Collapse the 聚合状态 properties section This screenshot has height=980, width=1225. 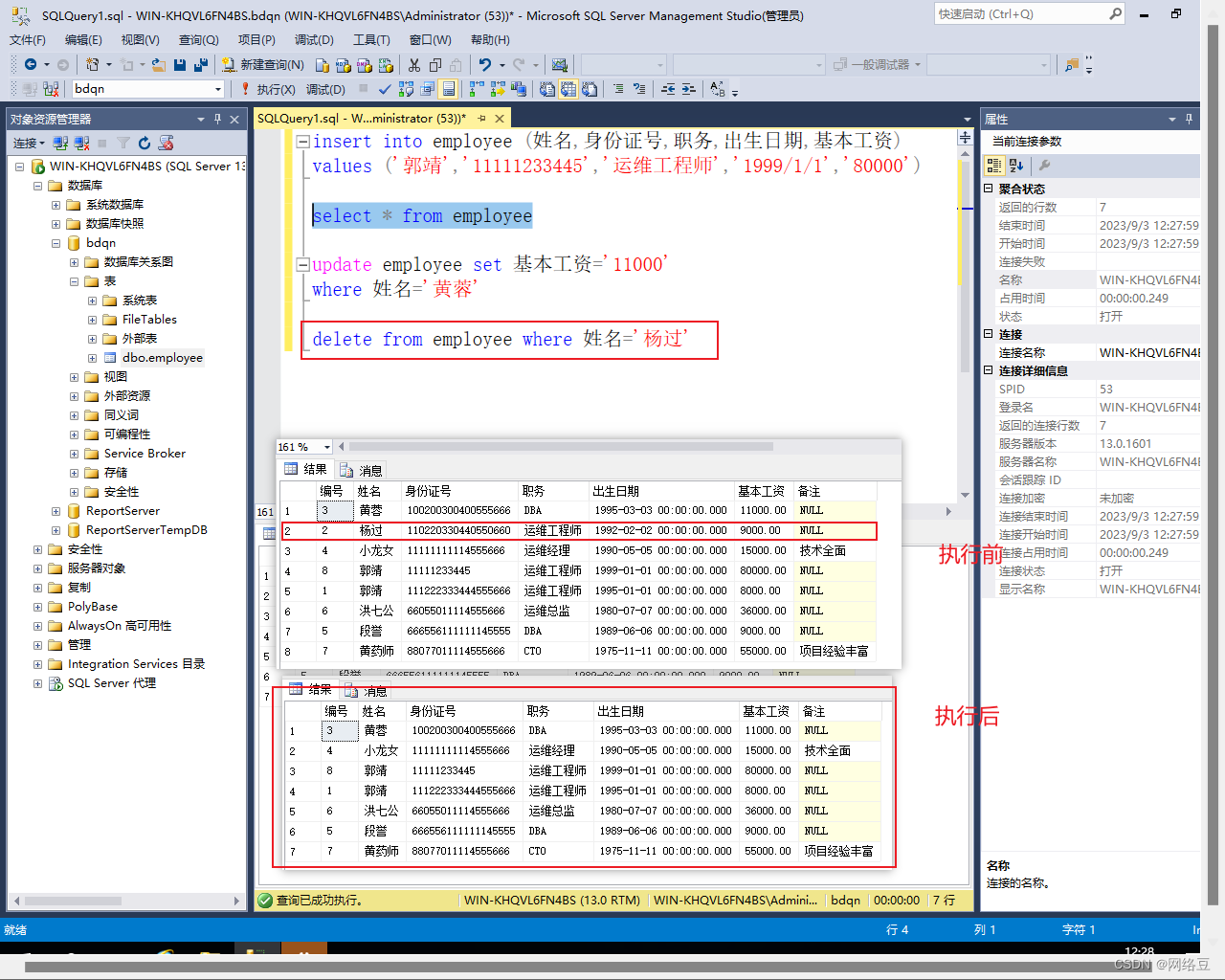989,189
